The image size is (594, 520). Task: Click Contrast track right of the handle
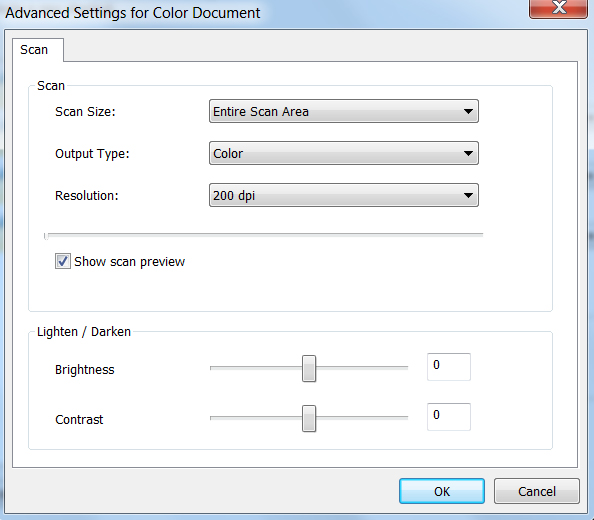tap(362, 417)
